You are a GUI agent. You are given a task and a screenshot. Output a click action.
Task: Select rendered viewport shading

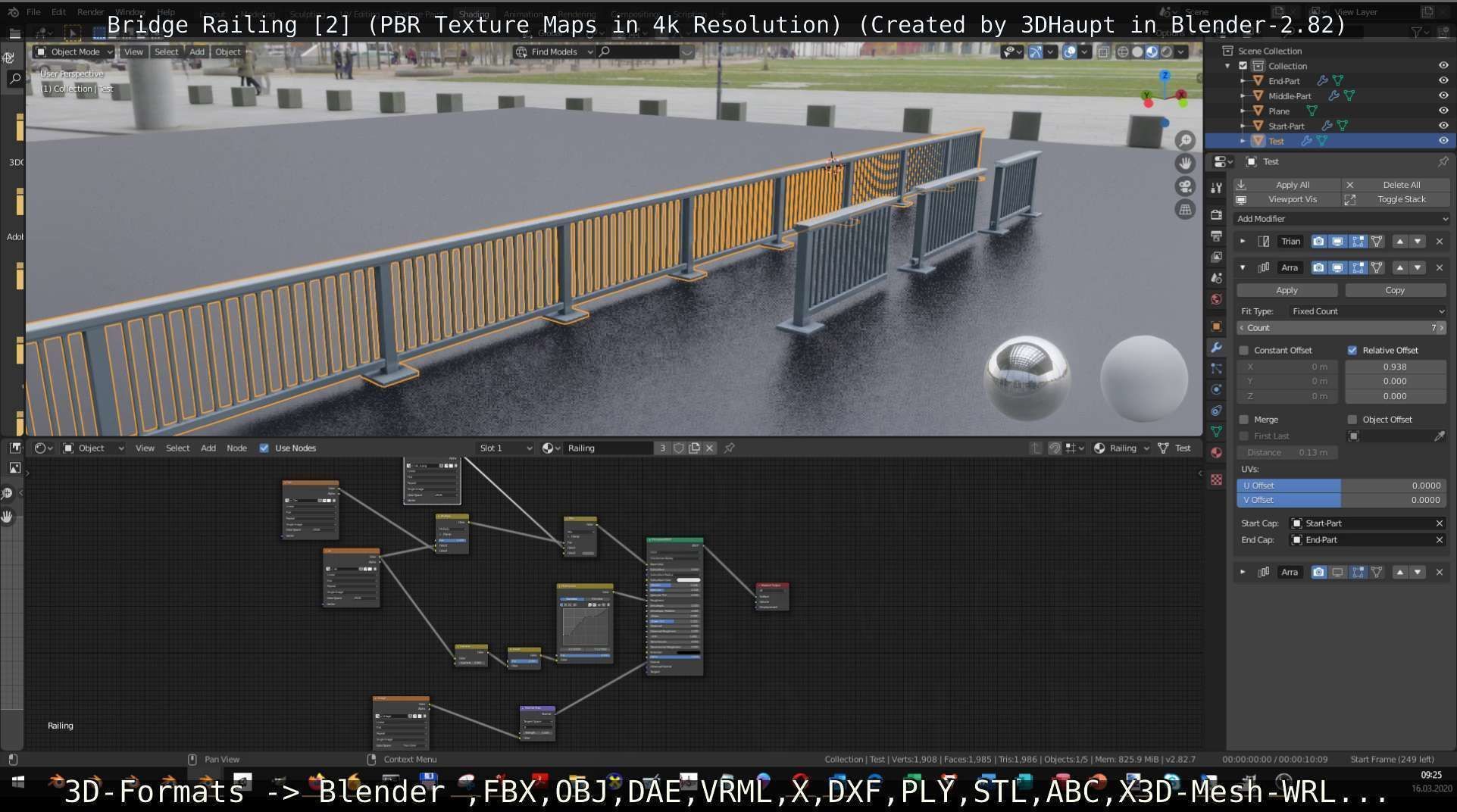point(1166,52)
